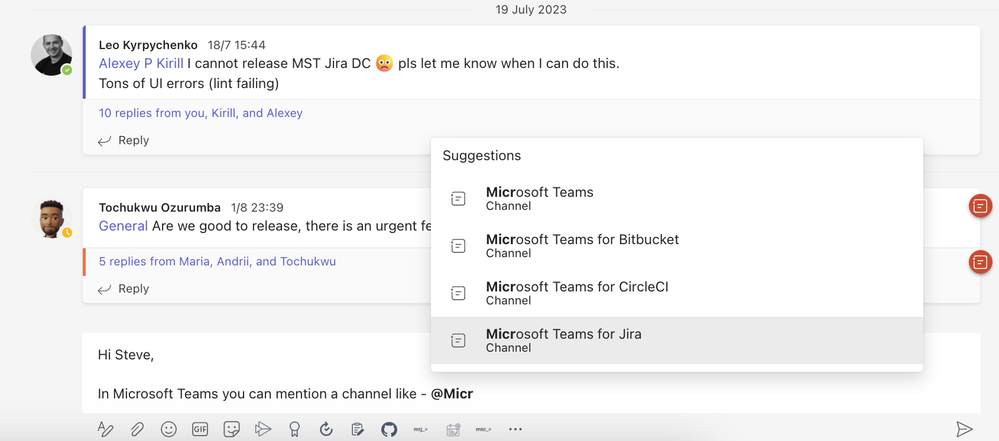
Task: Attach a file with the paperclip icon
Action: pos(137,429)
